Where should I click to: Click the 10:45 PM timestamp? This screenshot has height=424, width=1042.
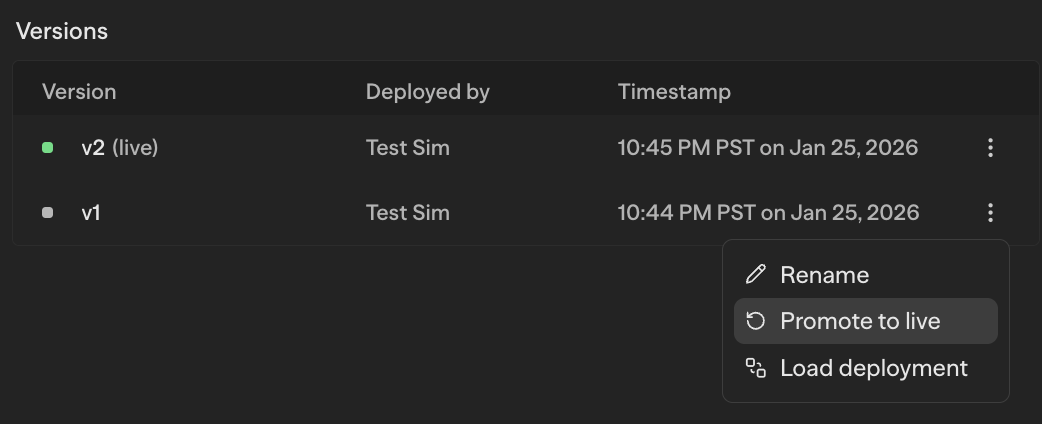(767, 148)
